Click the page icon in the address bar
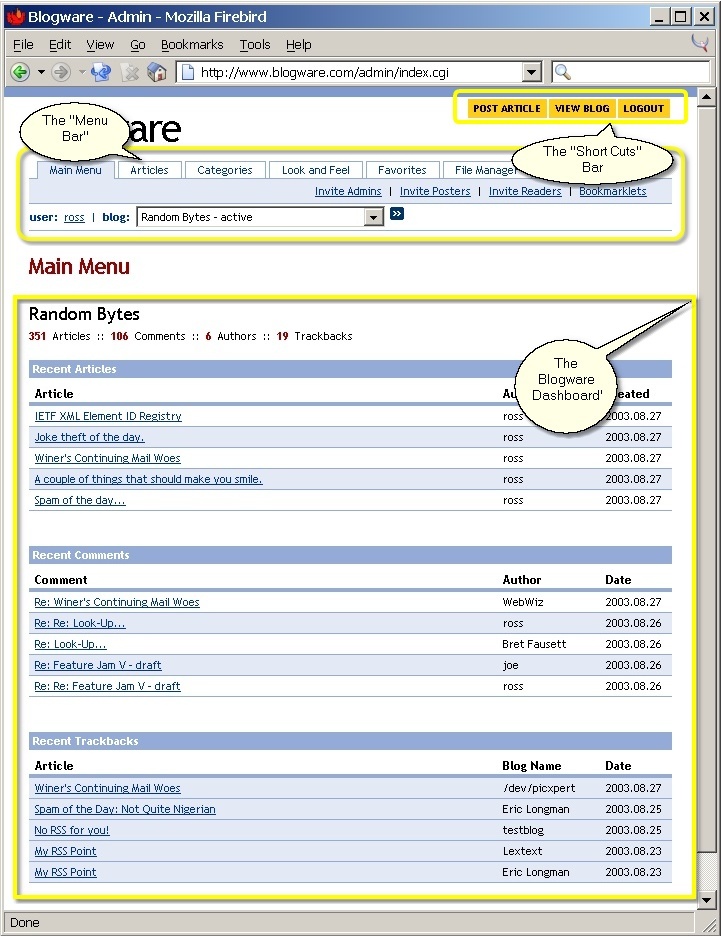Viewport: 721px width, 936px height. click(x=188, y=72)
